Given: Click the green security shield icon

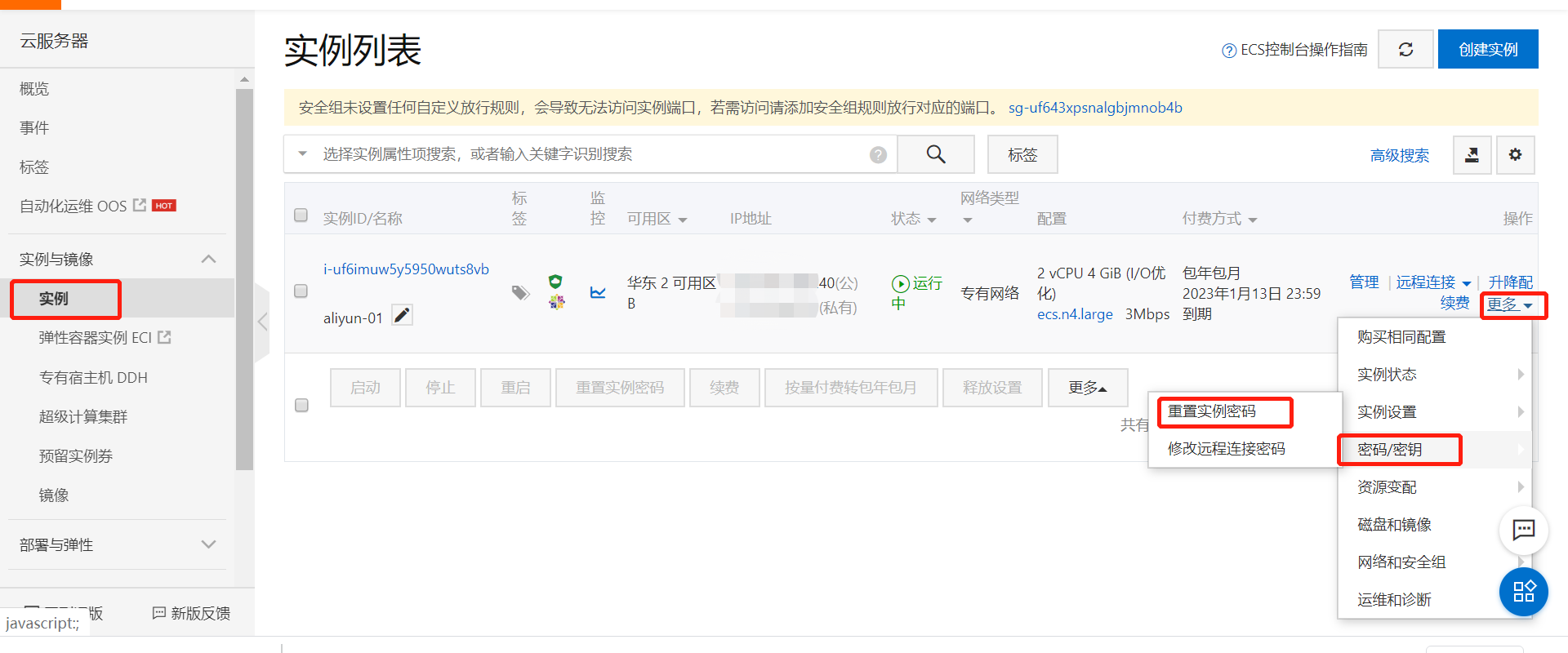Looking at the screenshot, I should 555,282.
